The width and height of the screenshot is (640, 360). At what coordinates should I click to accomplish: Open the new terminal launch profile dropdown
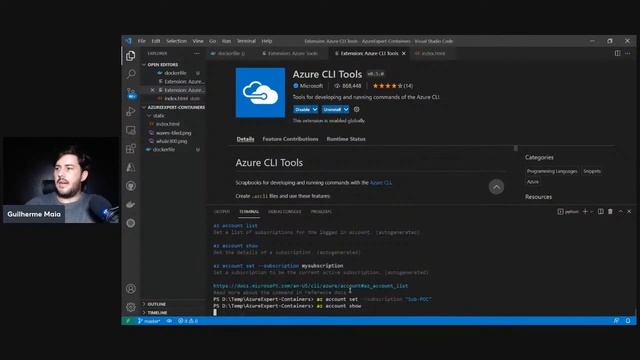pos(591,211)
